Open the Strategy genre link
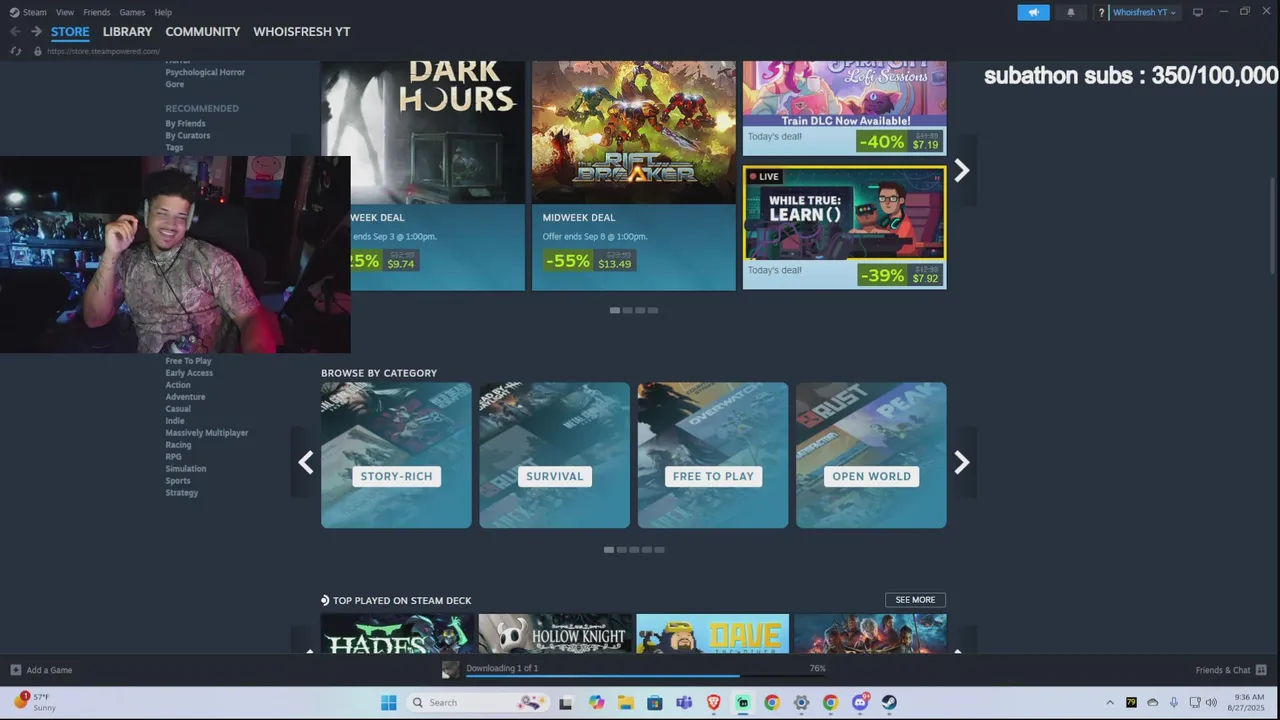 pos(182,493)
